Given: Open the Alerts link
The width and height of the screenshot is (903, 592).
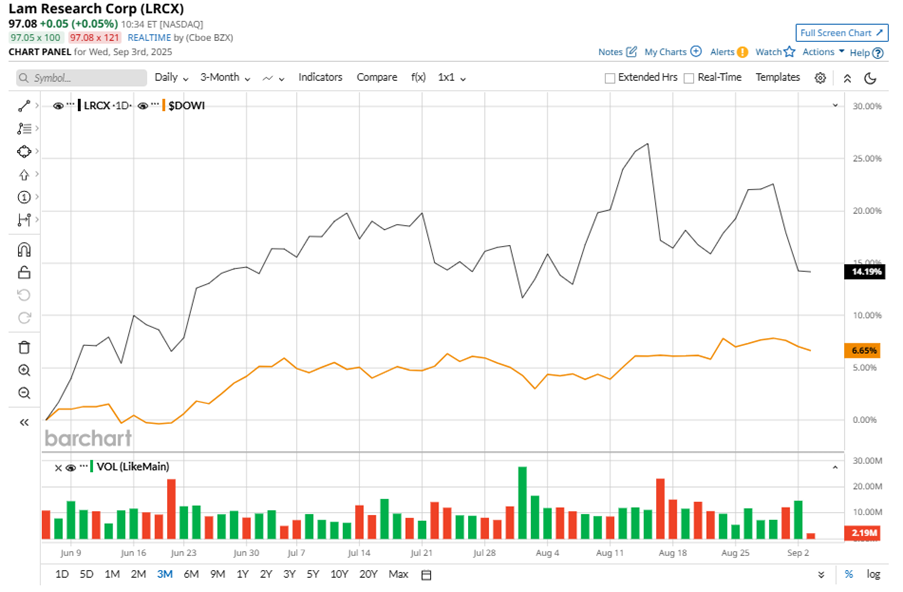Looking at the screenshot, I should (x=722, y=52).
